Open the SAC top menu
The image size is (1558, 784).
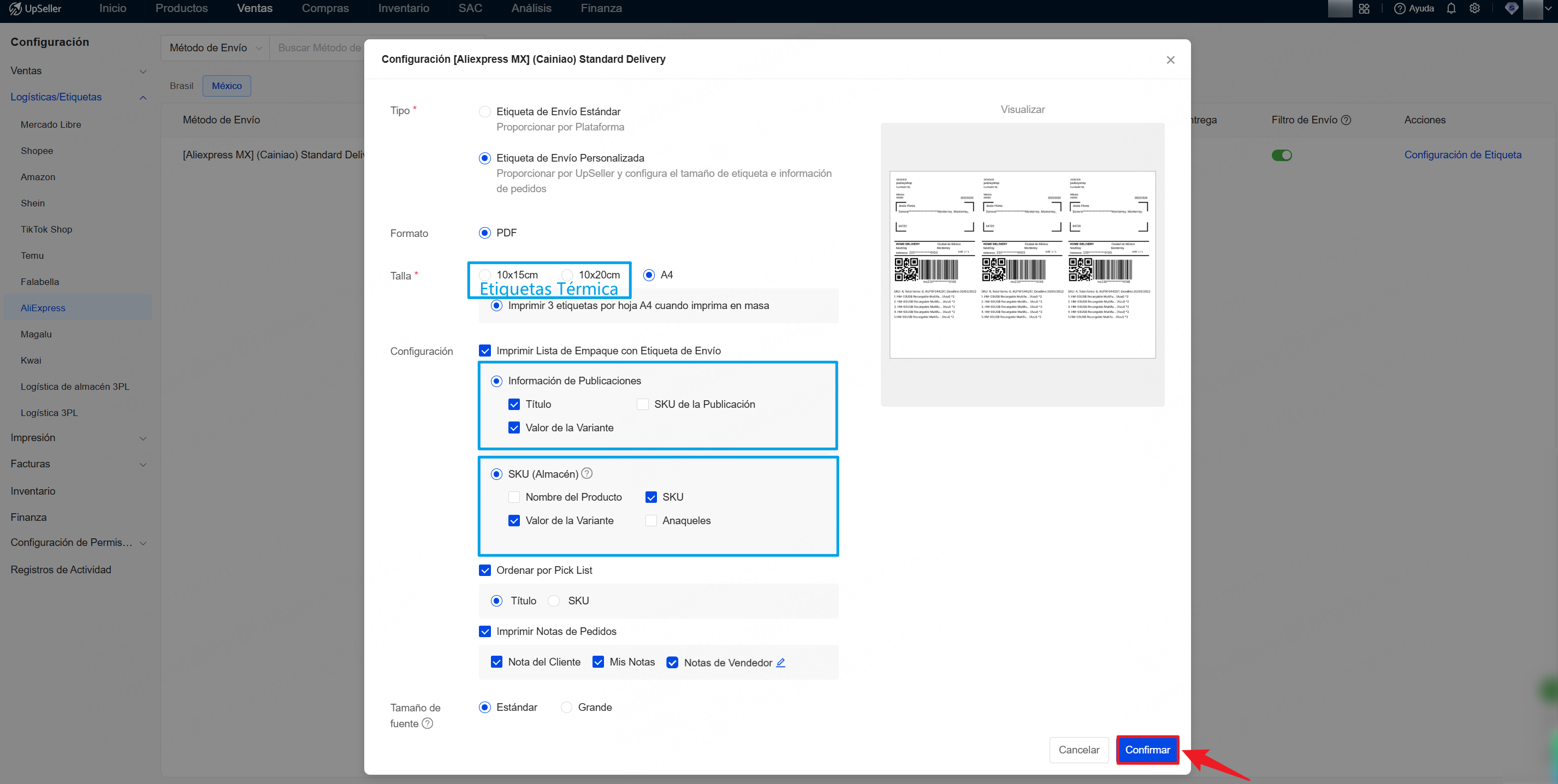coord(470,9)
